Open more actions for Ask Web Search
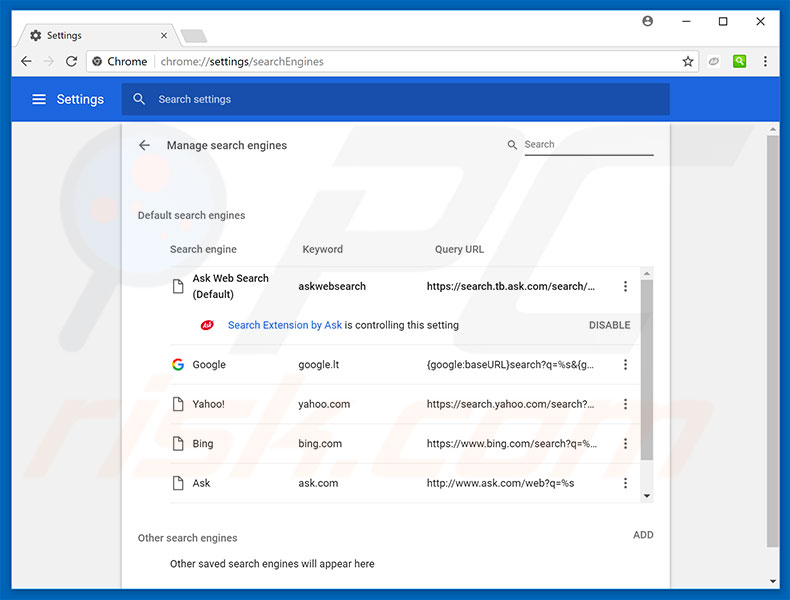 coord(625,287)
